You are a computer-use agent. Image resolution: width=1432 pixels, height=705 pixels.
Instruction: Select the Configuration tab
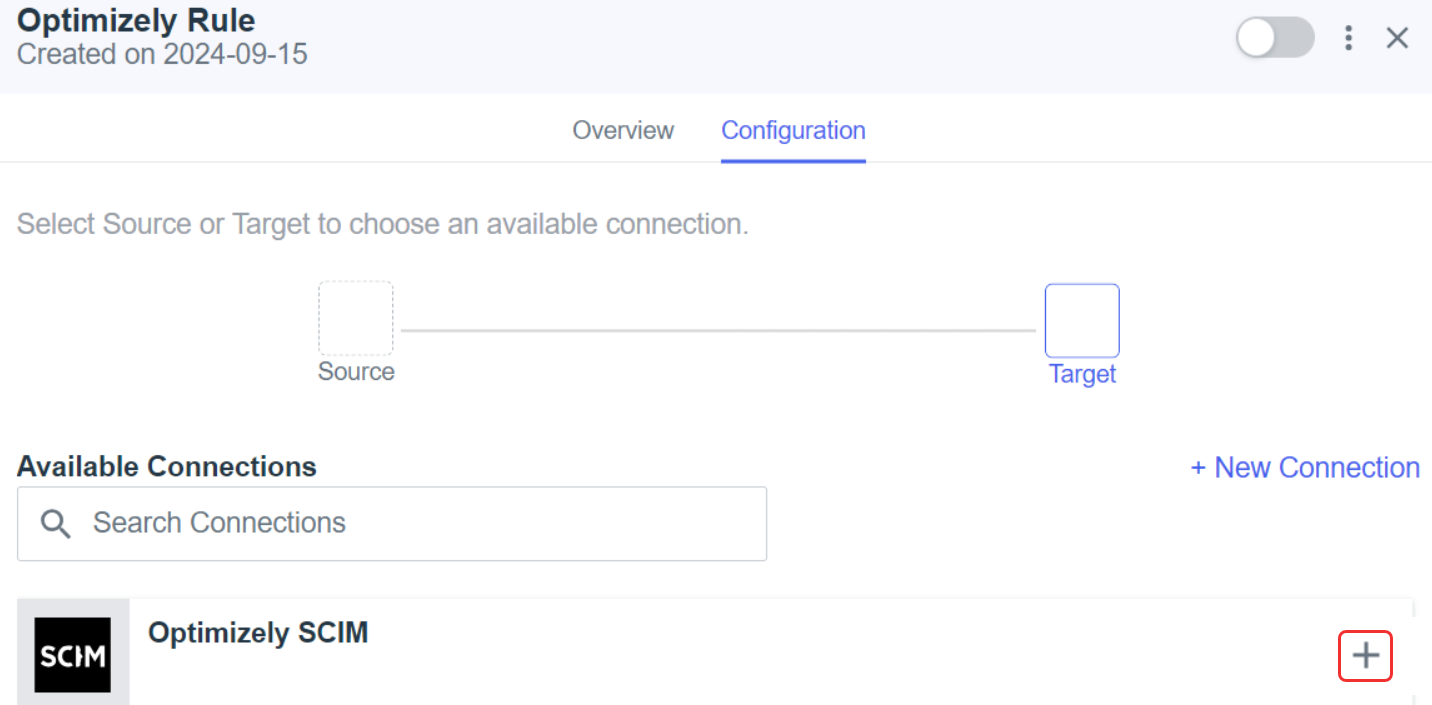793,131
